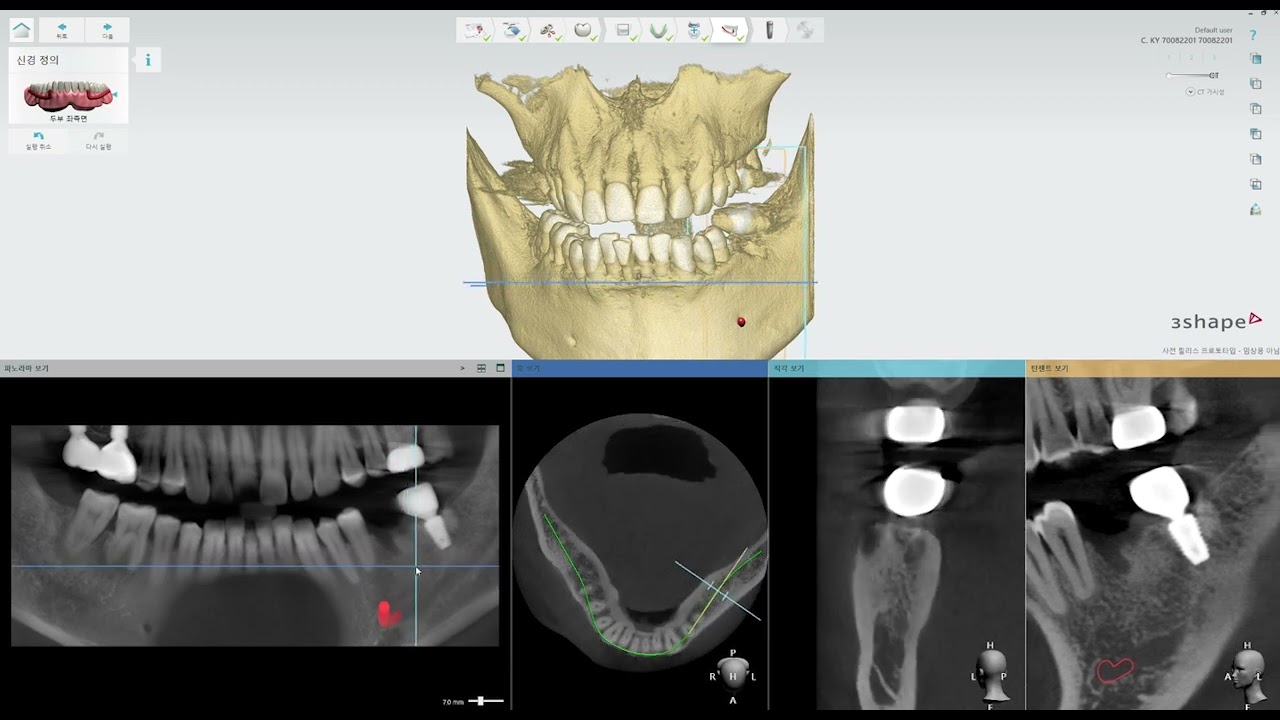
Task: Select visibility preset number 1
Action: 1169,57
